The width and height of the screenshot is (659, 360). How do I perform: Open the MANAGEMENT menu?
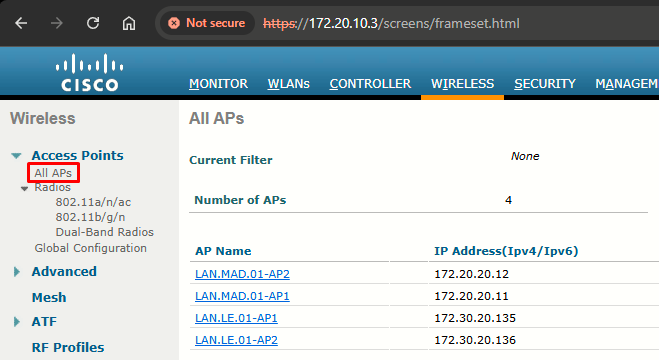[627, 84]
